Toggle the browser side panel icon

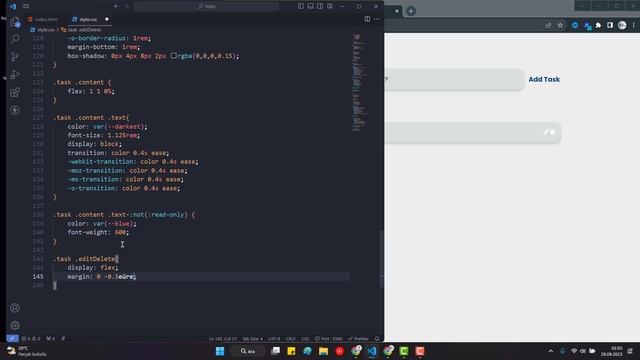pyautogui.click(x=610, y=25)
